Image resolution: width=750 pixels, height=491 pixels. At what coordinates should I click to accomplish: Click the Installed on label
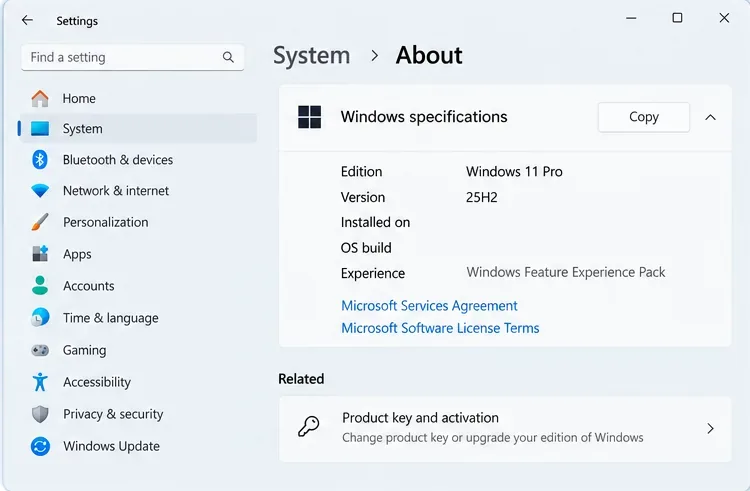[x=375, y=222]
